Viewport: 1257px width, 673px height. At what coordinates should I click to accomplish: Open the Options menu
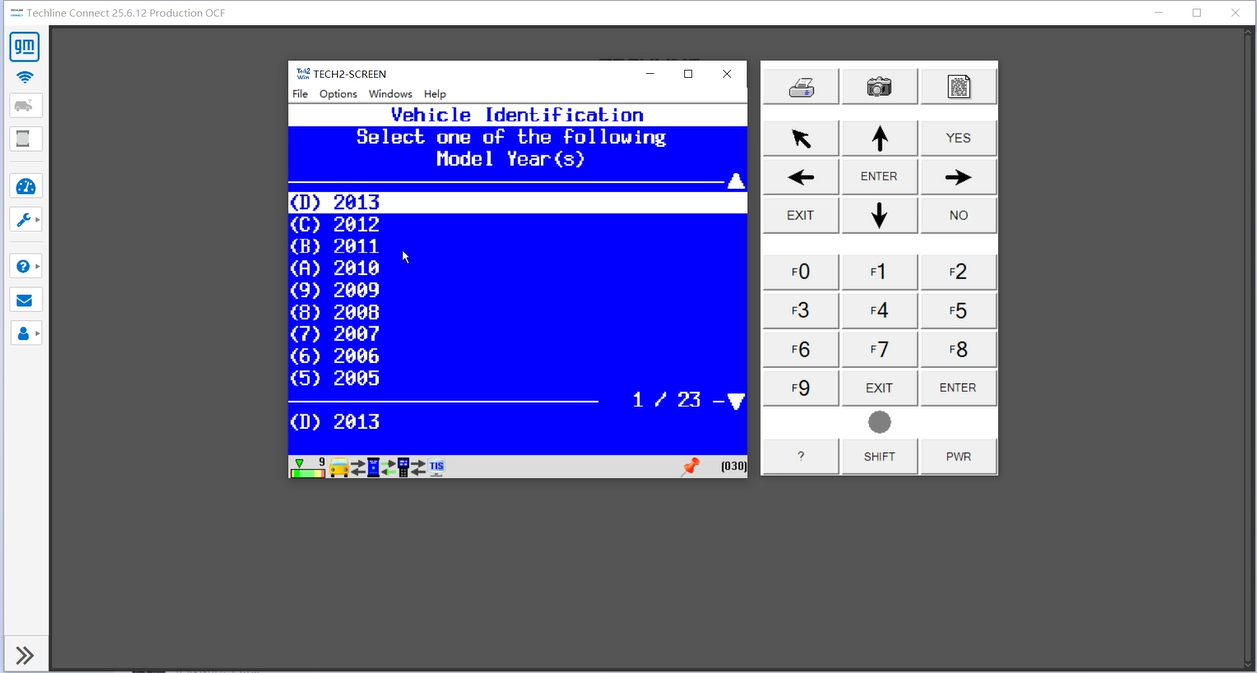tap(338, 94)
